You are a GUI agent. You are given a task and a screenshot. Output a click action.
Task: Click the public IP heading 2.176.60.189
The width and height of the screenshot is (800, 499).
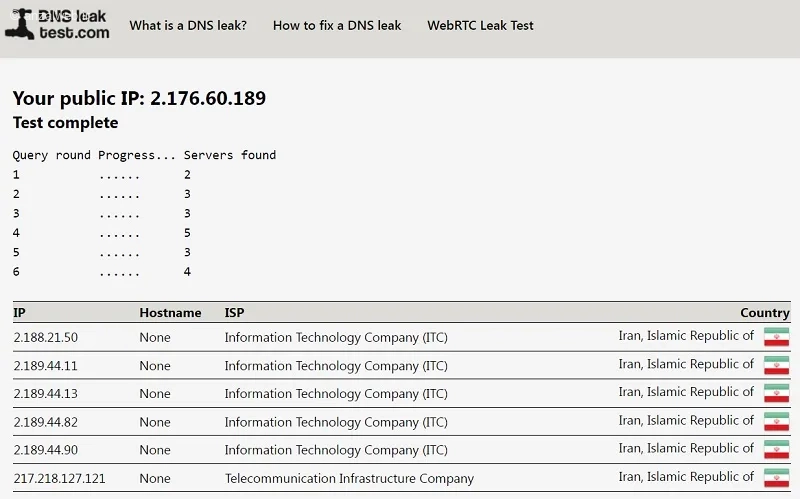(139, 98)
